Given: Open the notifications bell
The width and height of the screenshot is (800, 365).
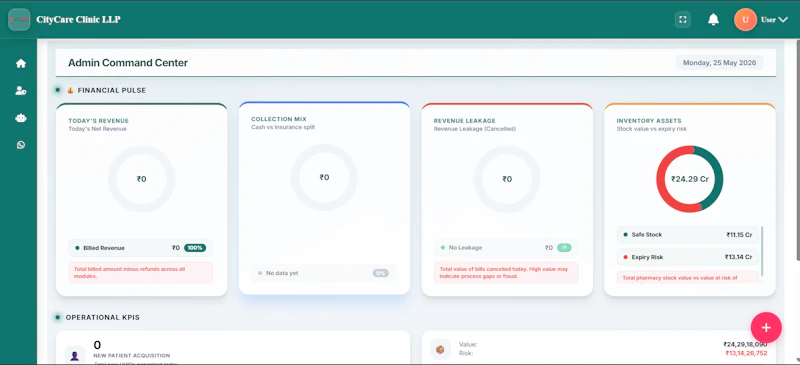Looking at the screenshot, I should (x=713, y=20).
